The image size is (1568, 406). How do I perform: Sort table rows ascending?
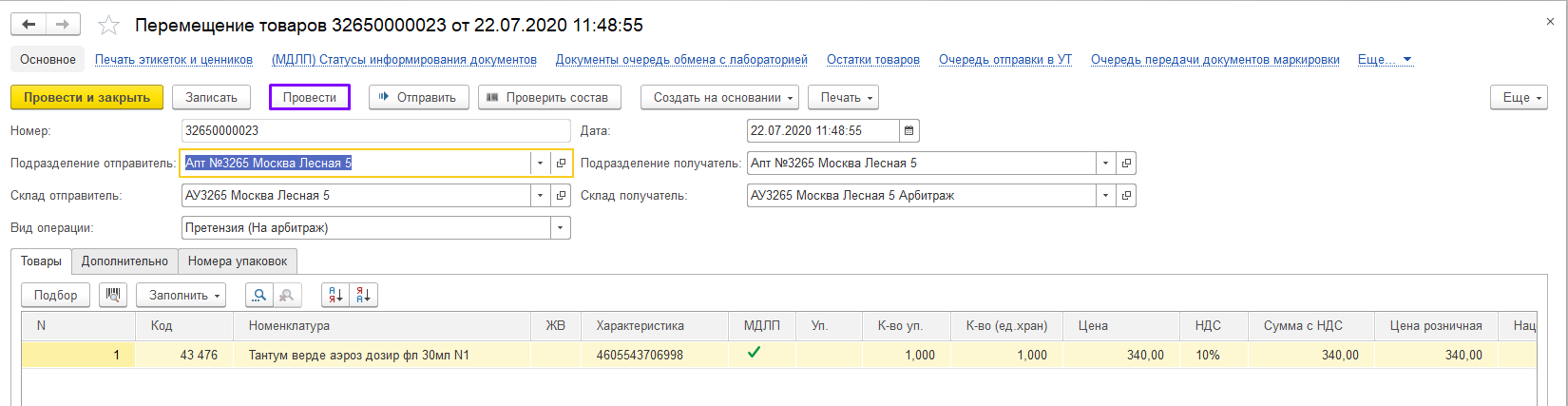(335, 296)
